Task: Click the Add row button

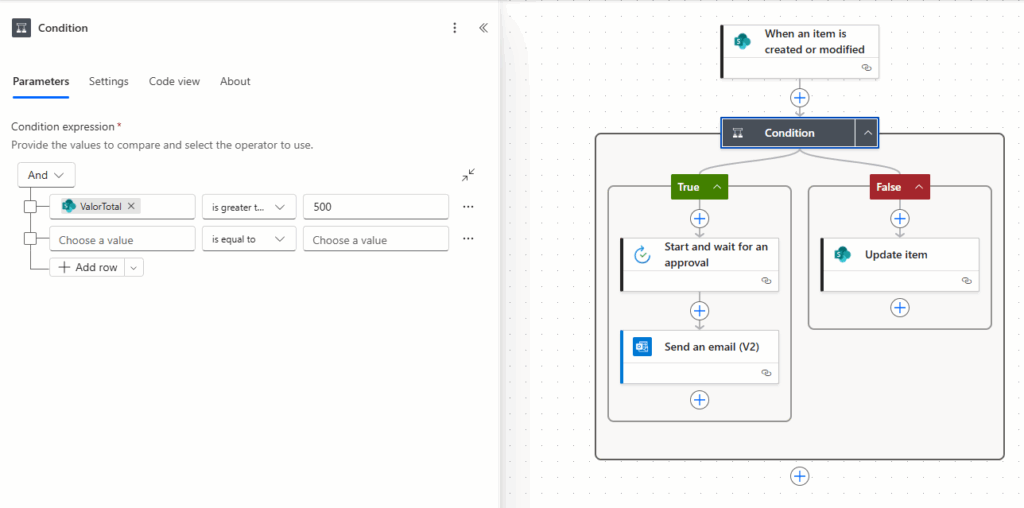Action: click(x=88, y=267)
